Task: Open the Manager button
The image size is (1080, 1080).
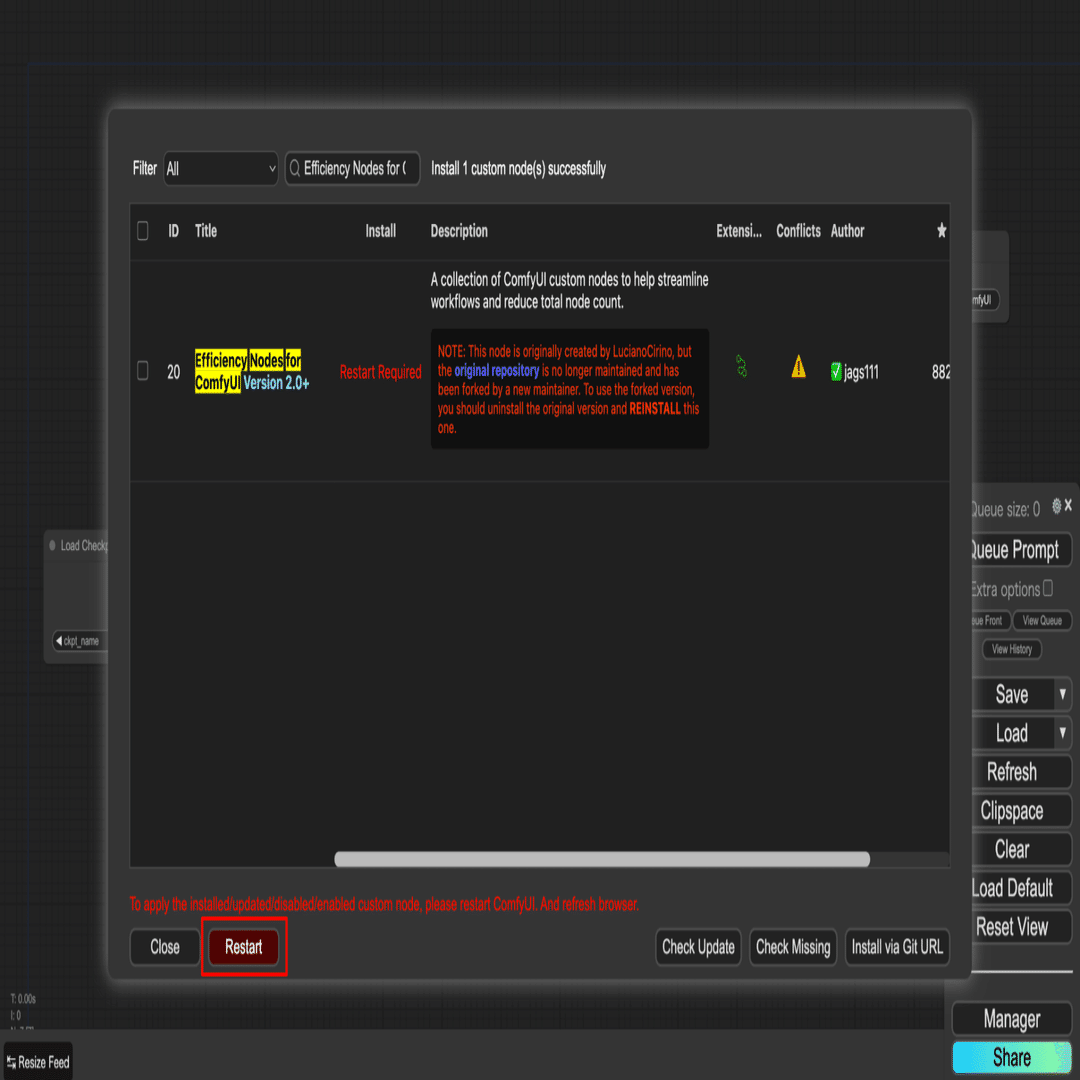Action: [x=1011, y=1019]
